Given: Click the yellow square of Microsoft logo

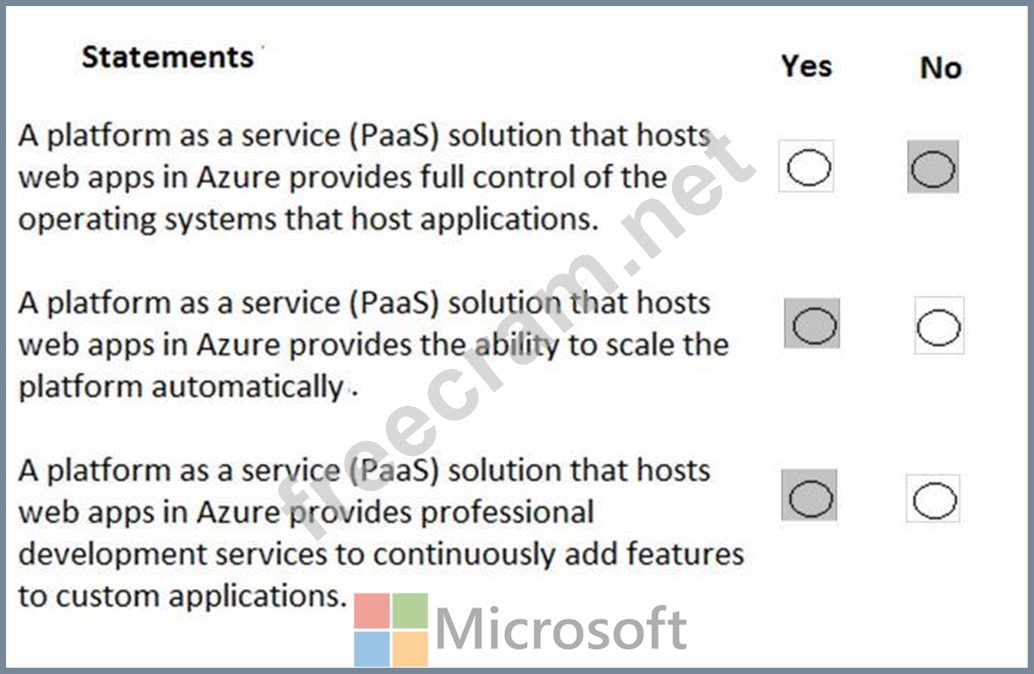Looking at the screenshot, I should (x=410, y=649).
